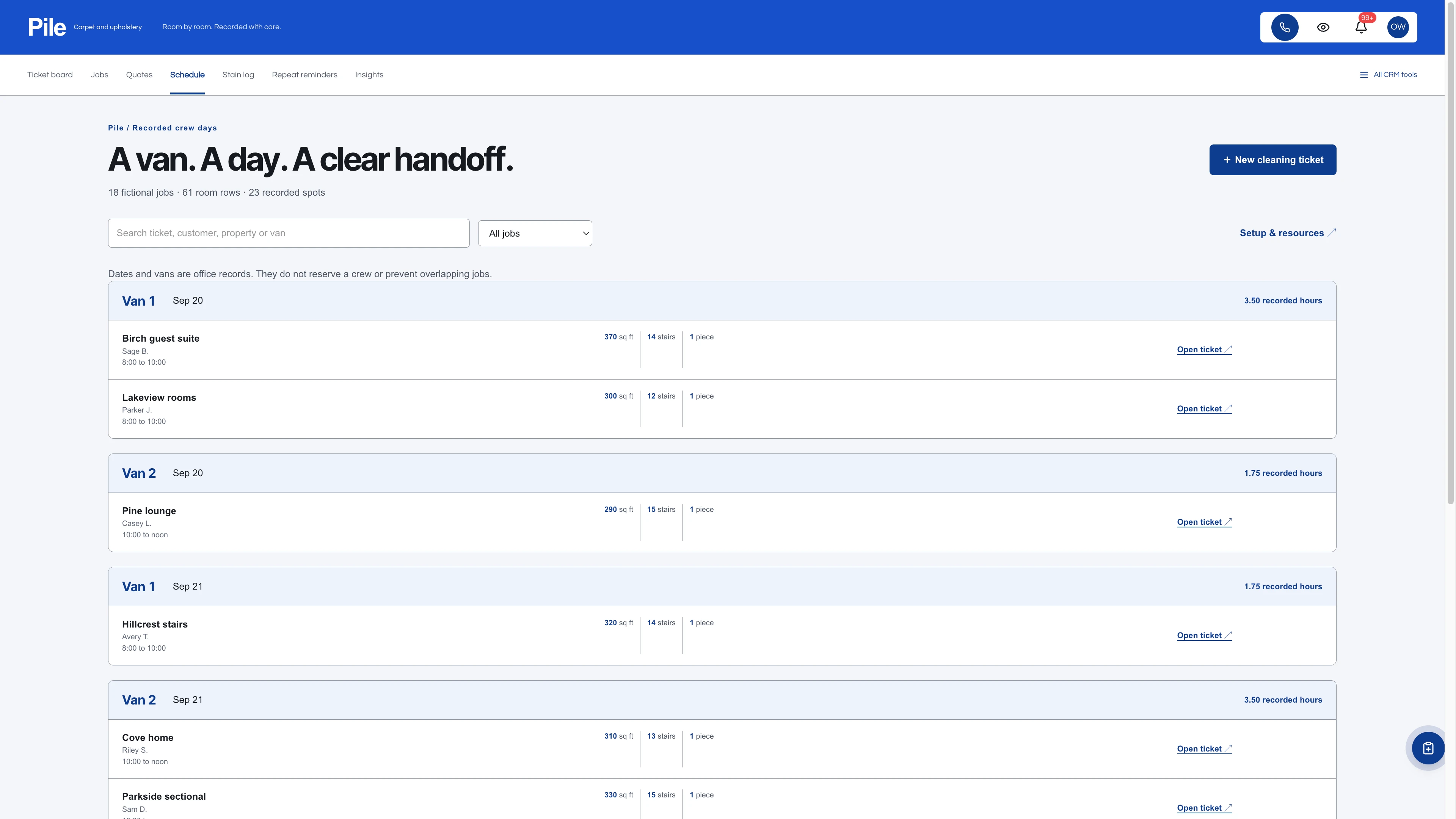The width and height of the screenshot is (1456, 819).
Task: Switch to the Insights tab
Action: (x=369, y=75)
